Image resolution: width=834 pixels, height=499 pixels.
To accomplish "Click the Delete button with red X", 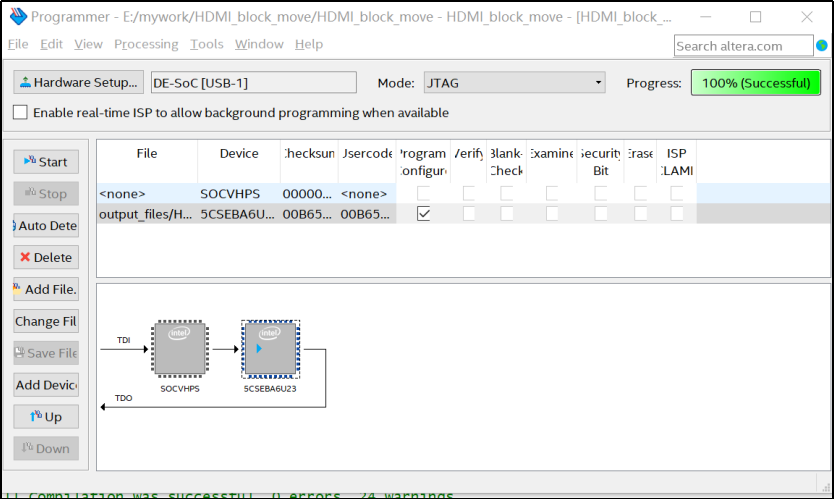I will [x=46, y=257].
